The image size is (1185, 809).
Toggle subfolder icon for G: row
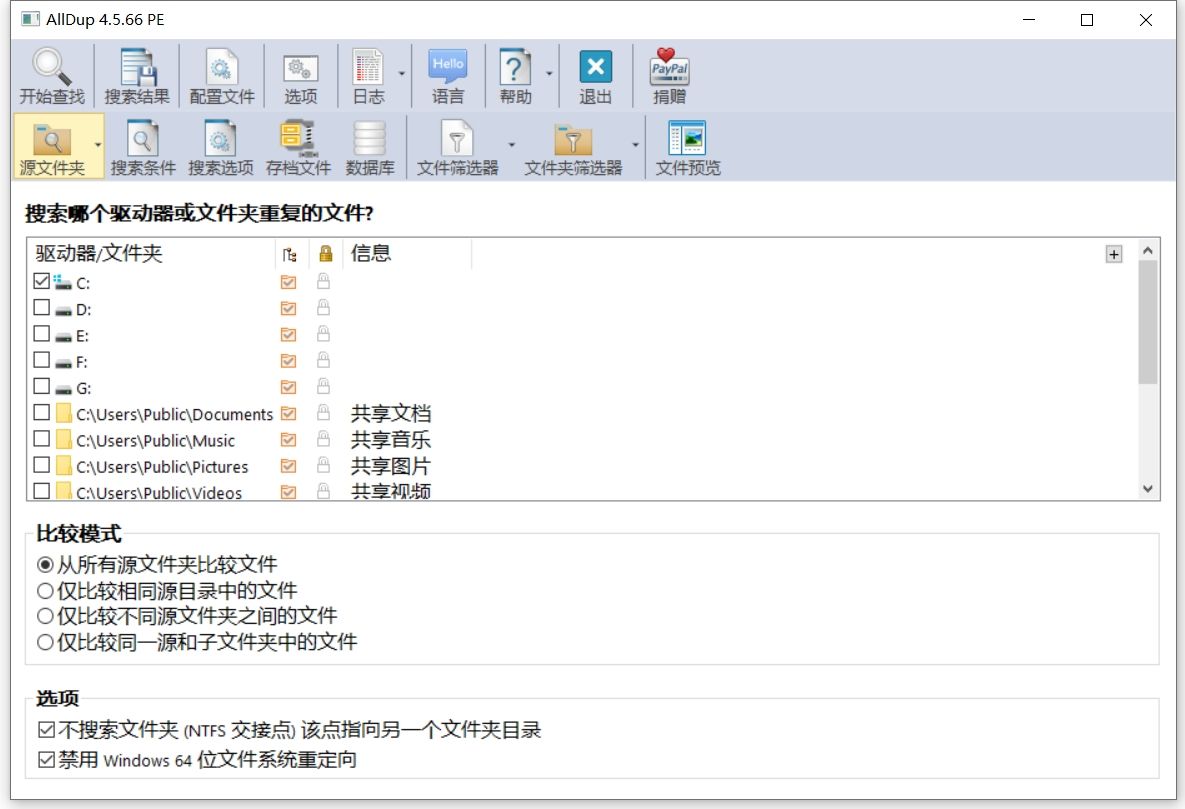pyautogui.click(x=288, y=387)
